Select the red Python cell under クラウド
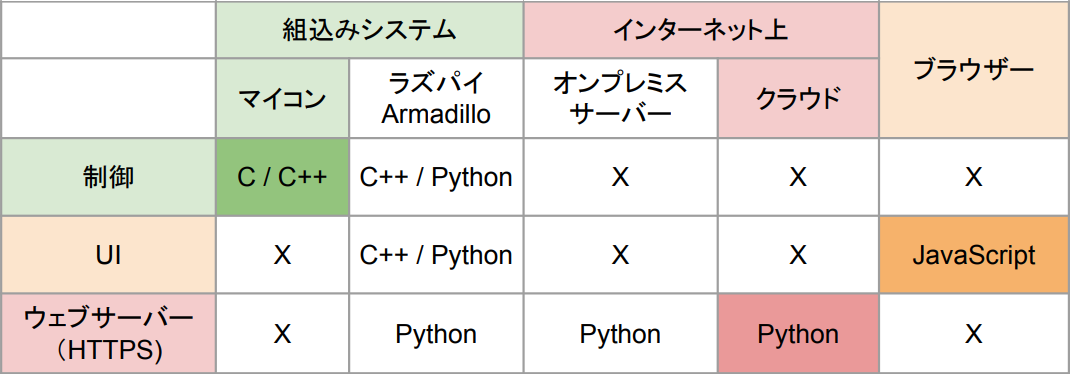The width and height of the screenshot is (1070, 374). 798,333
